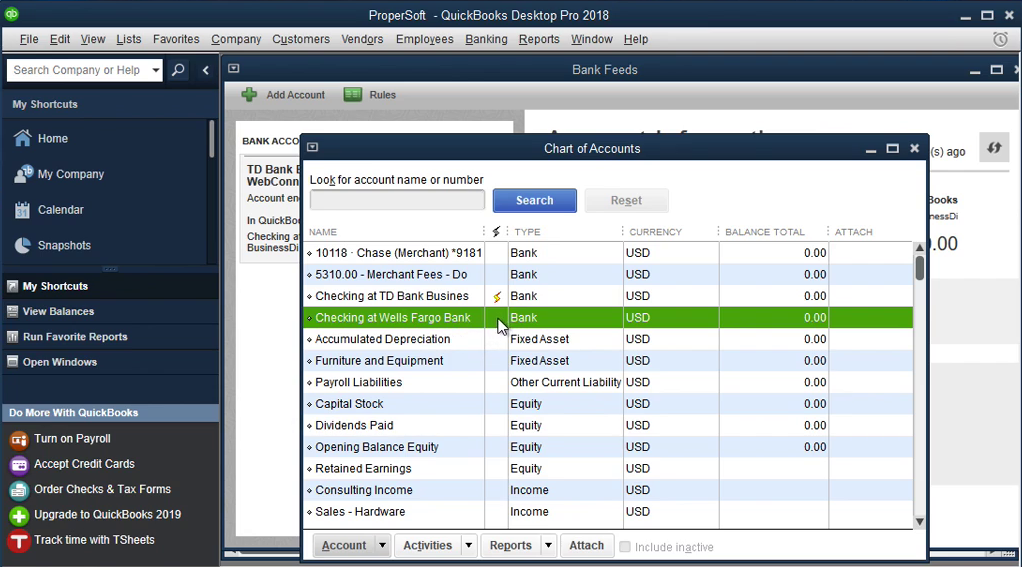The height and width of the screenshot is (567, 1022).
Task: Open Rules in Bank Feeds window
Action: [x=370, y=95]
